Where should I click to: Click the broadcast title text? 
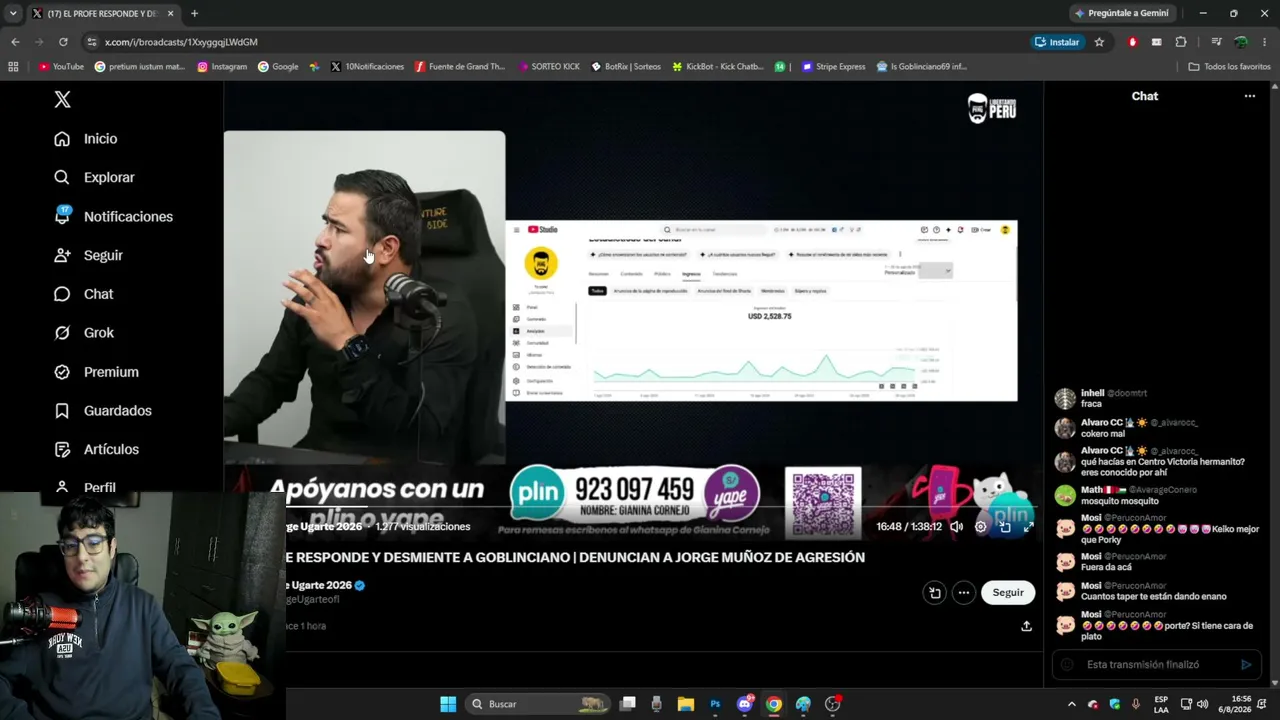pos(575,557)
